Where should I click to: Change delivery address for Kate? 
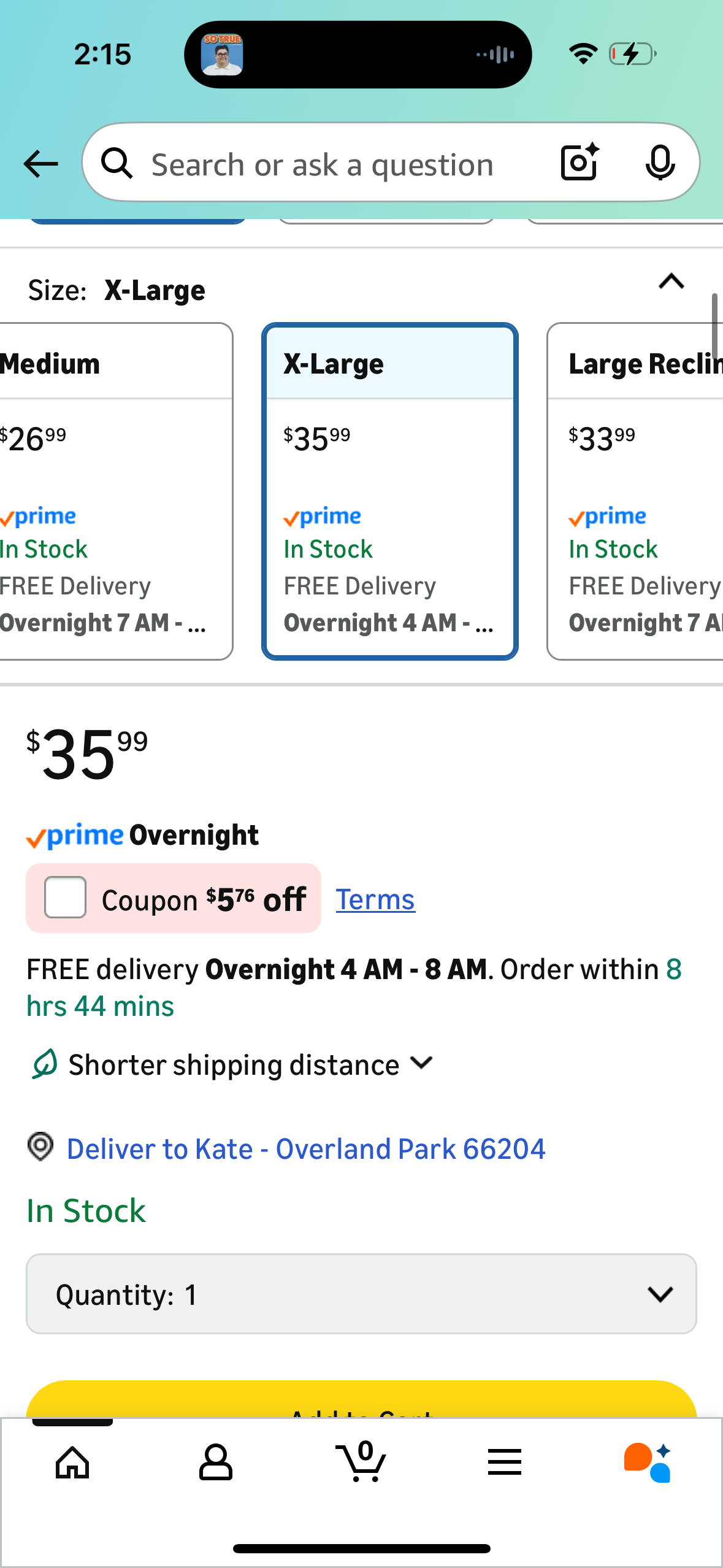click(x=305, y=1148)
